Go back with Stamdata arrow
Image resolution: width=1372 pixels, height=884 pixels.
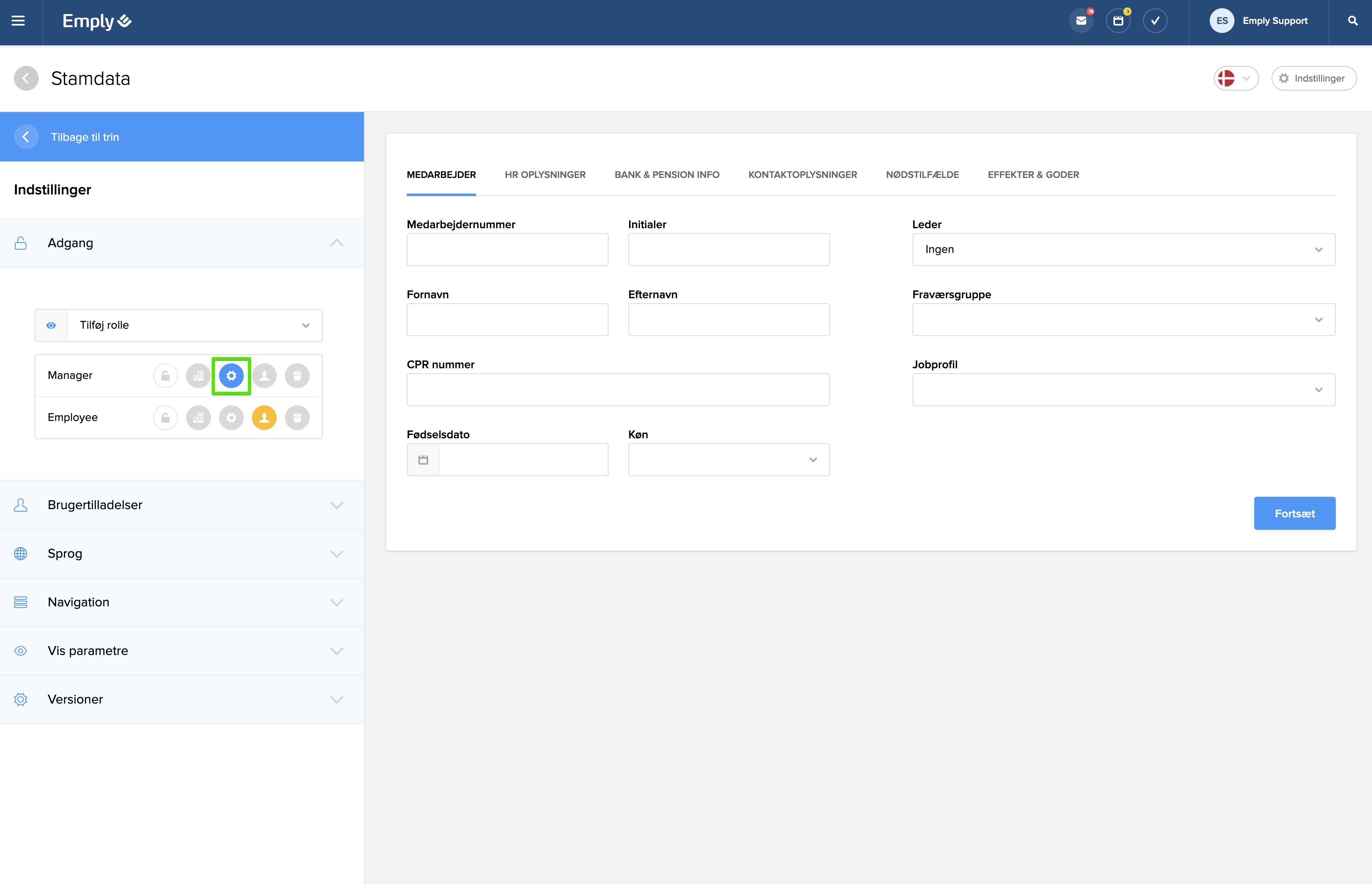click(26, 79)
